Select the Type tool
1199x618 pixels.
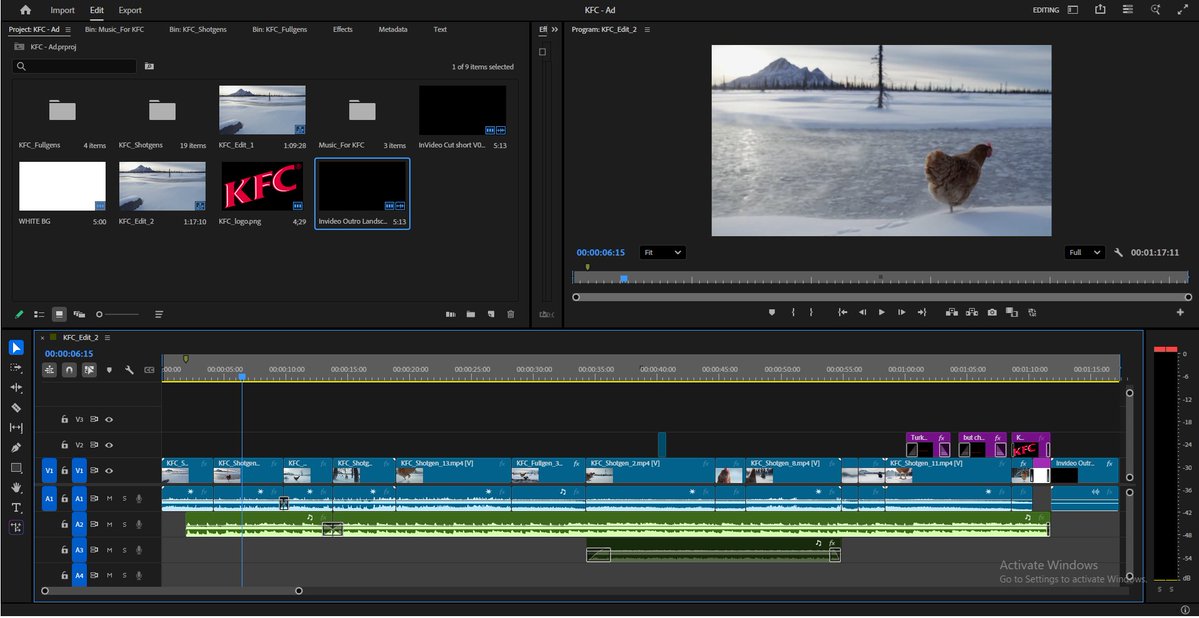[16, 507]
